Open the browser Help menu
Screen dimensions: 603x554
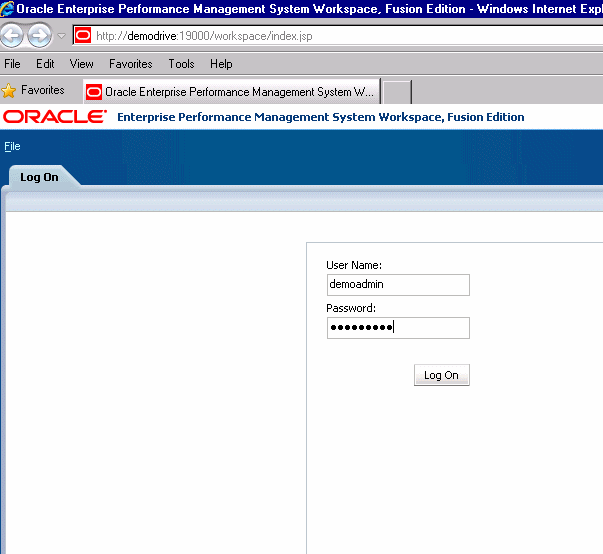(221, 64)
